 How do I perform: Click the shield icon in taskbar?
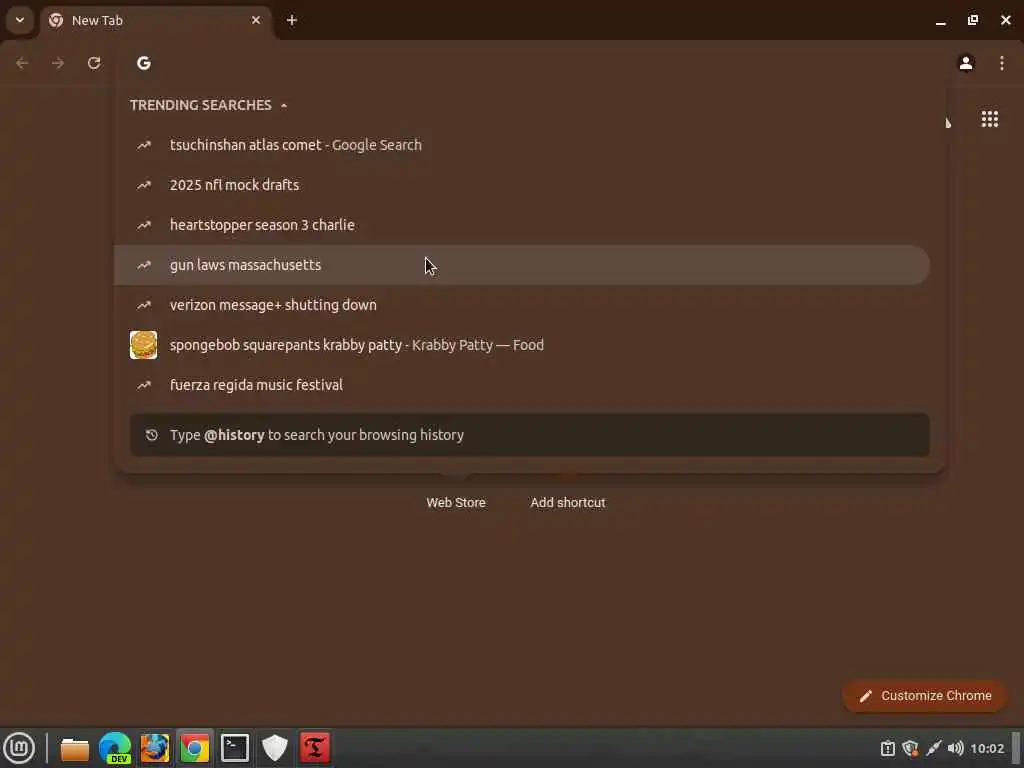275,748
